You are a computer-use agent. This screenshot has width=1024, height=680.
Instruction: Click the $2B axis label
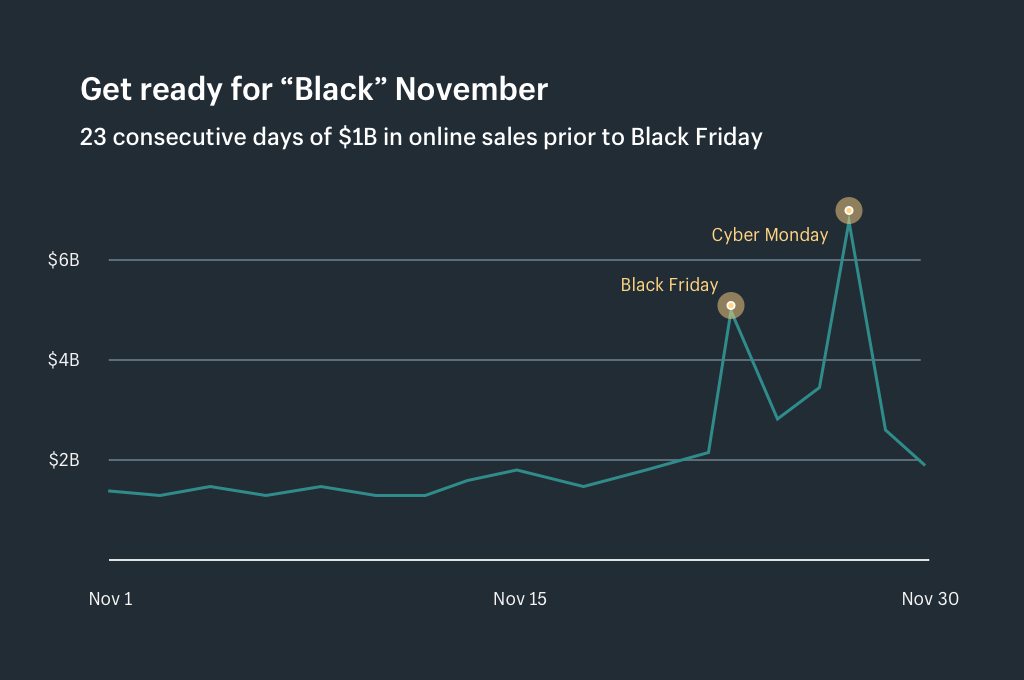click(x=63, y=460)
